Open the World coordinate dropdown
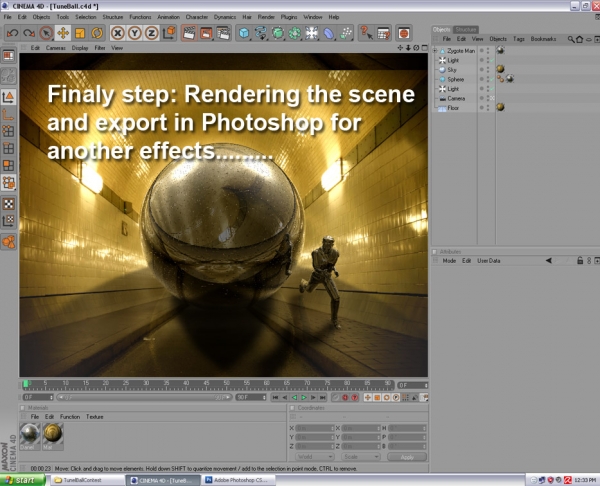 tap(315, 457)
